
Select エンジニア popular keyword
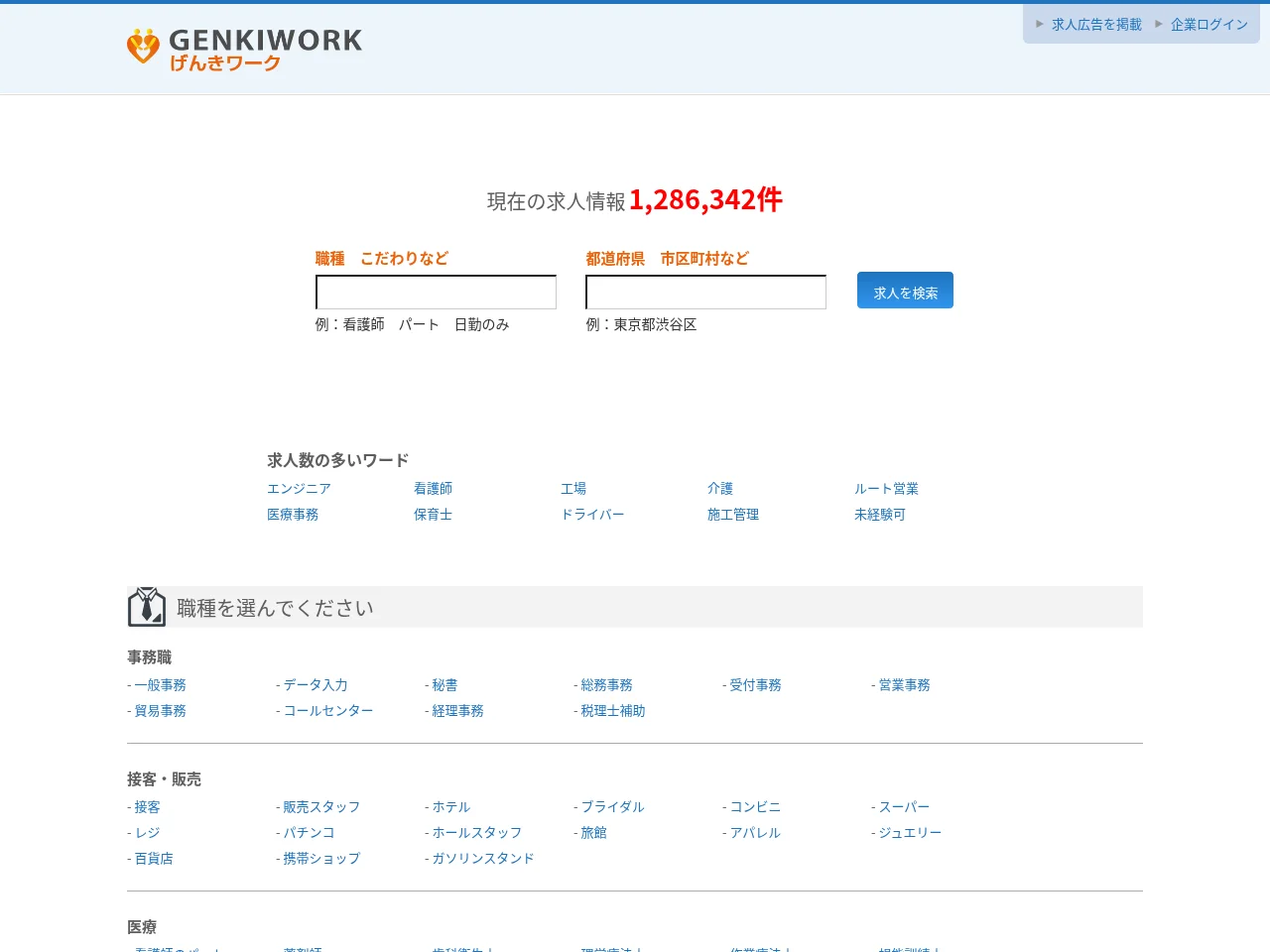[x=299, y=489]
